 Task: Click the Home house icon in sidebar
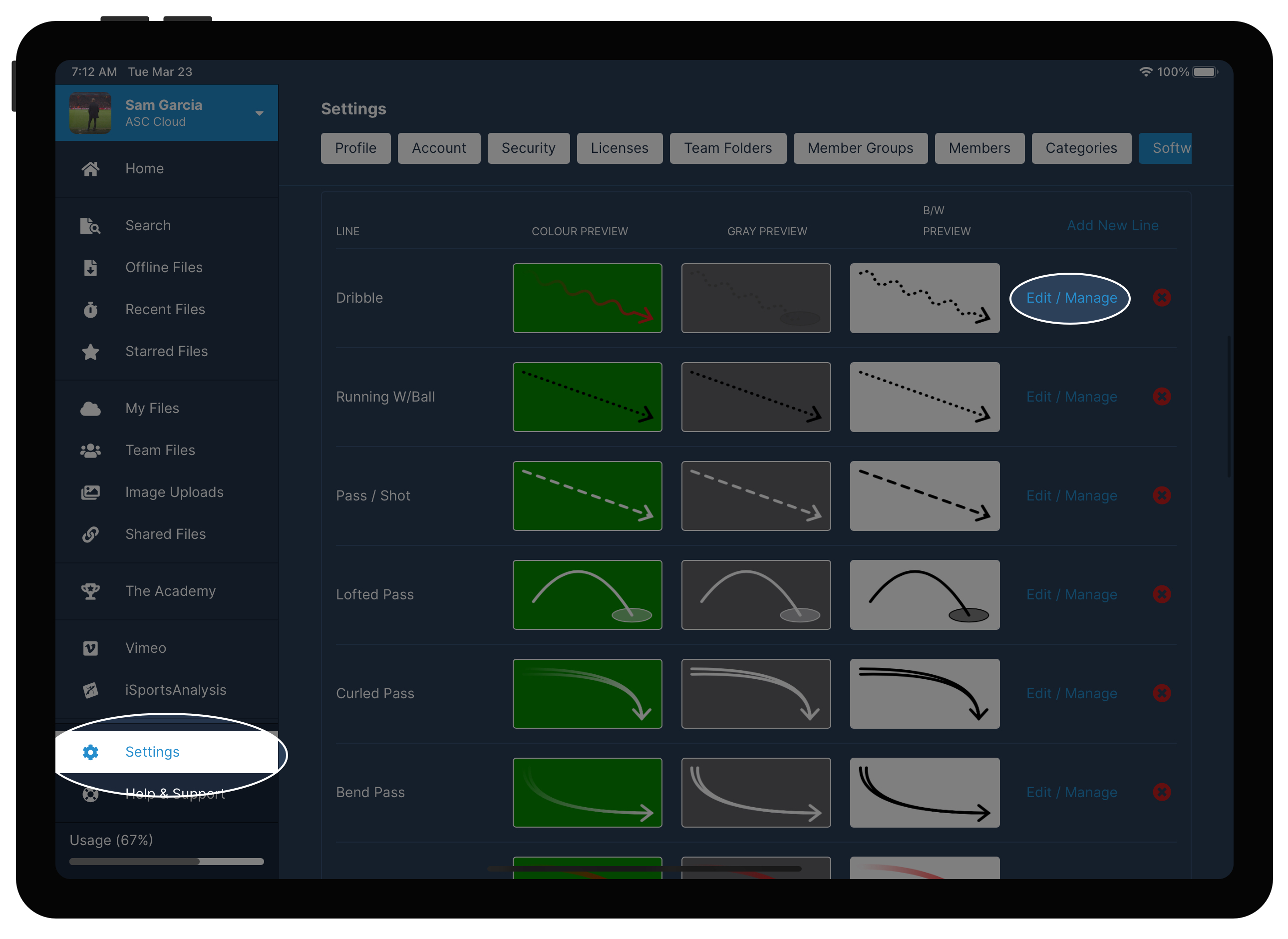(x=90, y=169)
